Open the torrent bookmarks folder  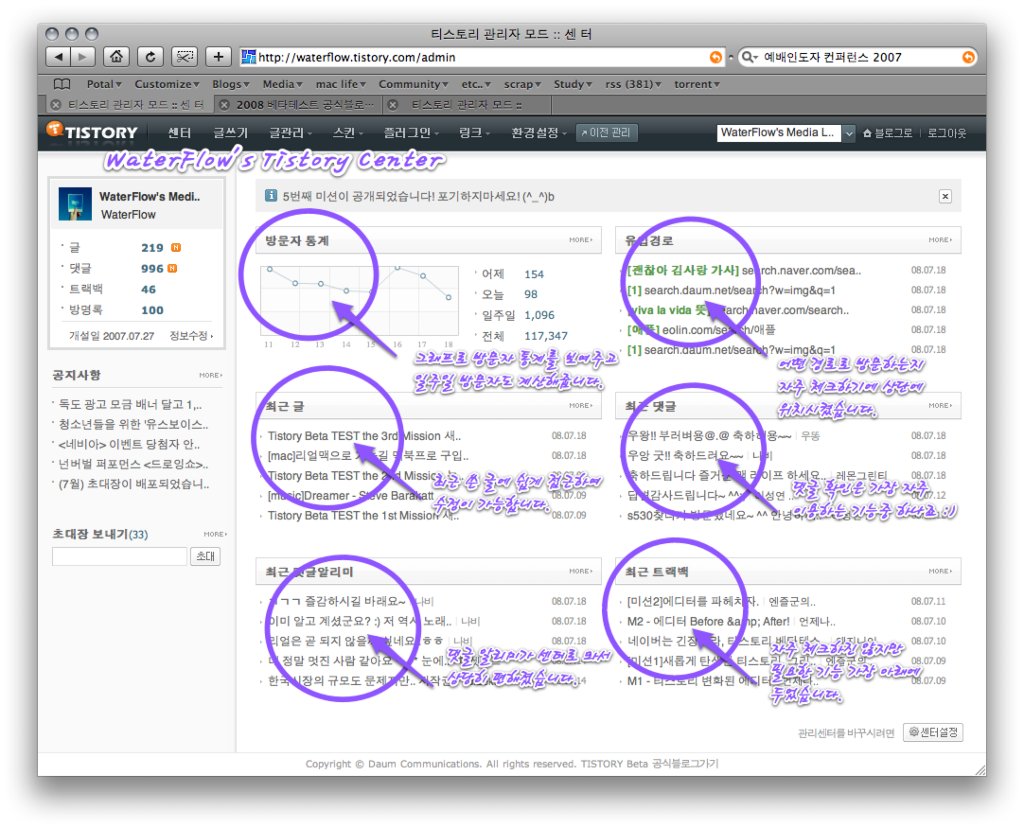click(696, 84)
